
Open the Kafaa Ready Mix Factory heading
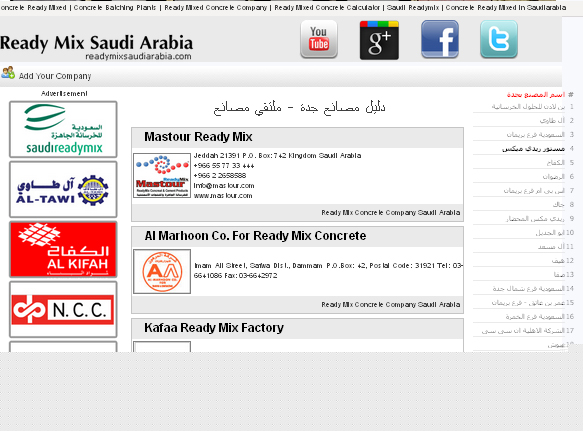[214, 328]
